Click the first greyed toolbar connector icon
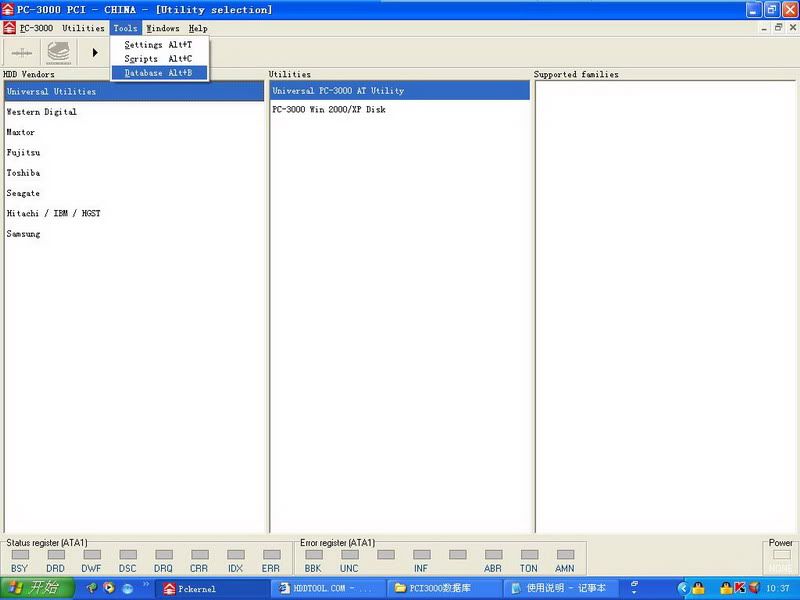This screenshot has height=600, width=800. 21,53
